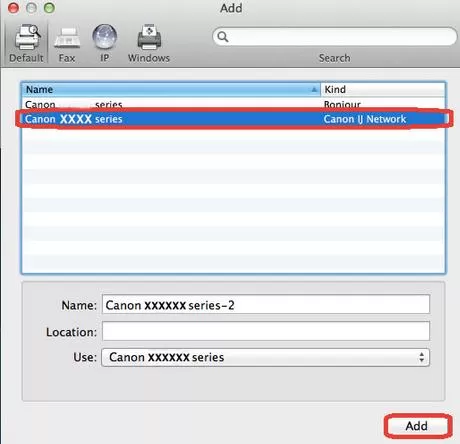Select the Default printer browser icon

click(x=27, y=37)
